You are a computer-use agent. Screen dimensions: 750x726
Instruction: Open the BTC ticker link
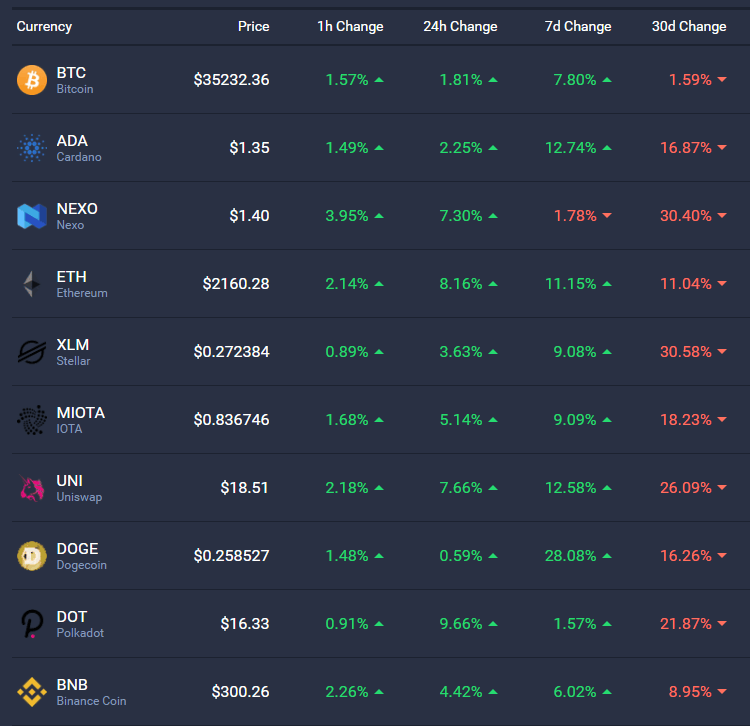click(71, 73)
